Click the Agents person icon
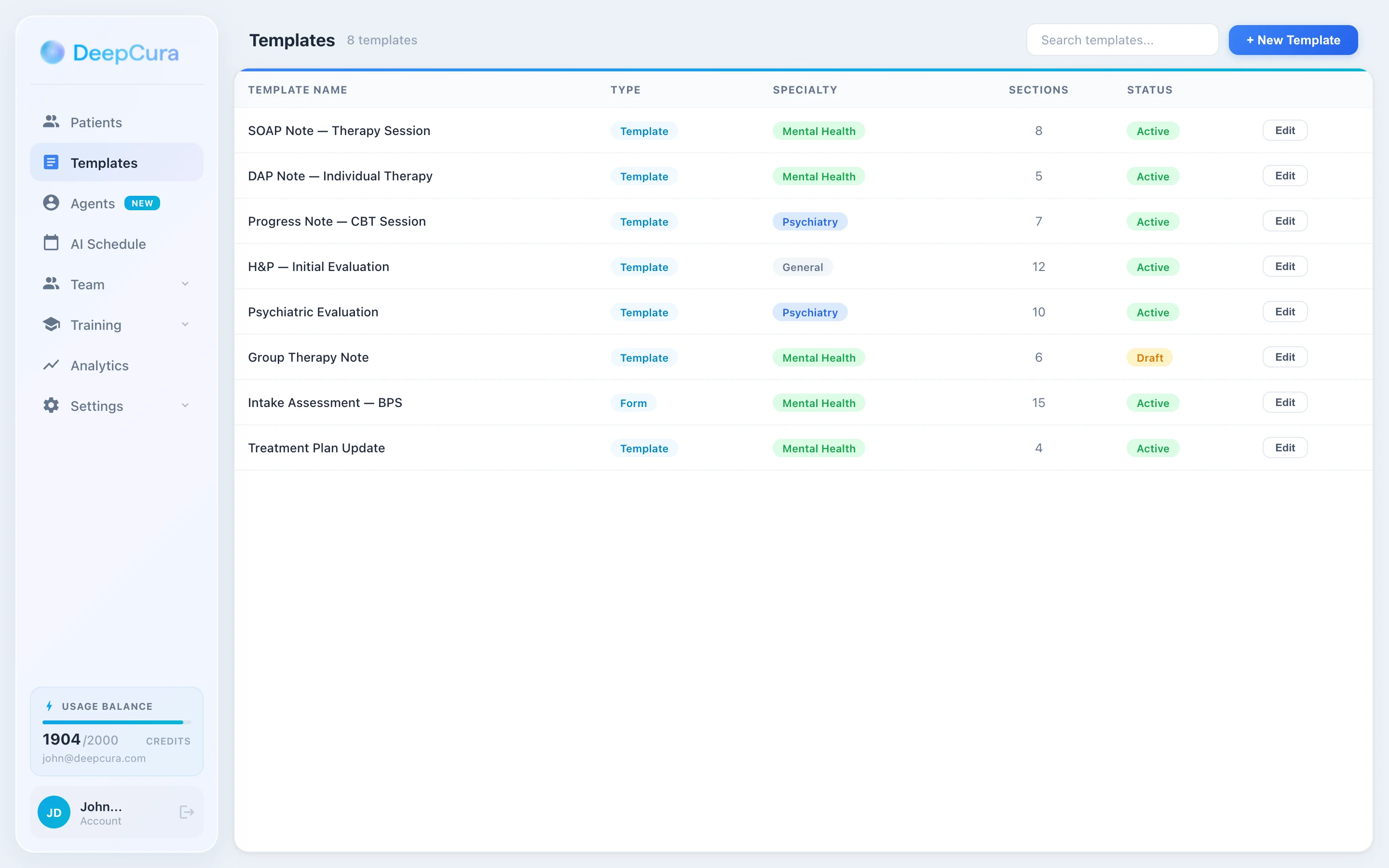The width and height of the screenshot is (1389, 868). click(x=51, y=203)
